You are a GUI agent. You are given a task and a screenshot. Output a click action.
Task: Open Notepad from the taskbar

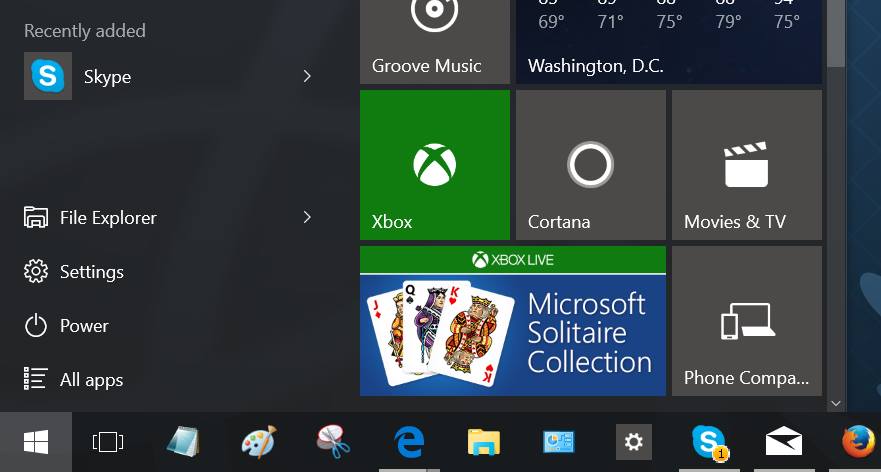[x=183, y=442]
